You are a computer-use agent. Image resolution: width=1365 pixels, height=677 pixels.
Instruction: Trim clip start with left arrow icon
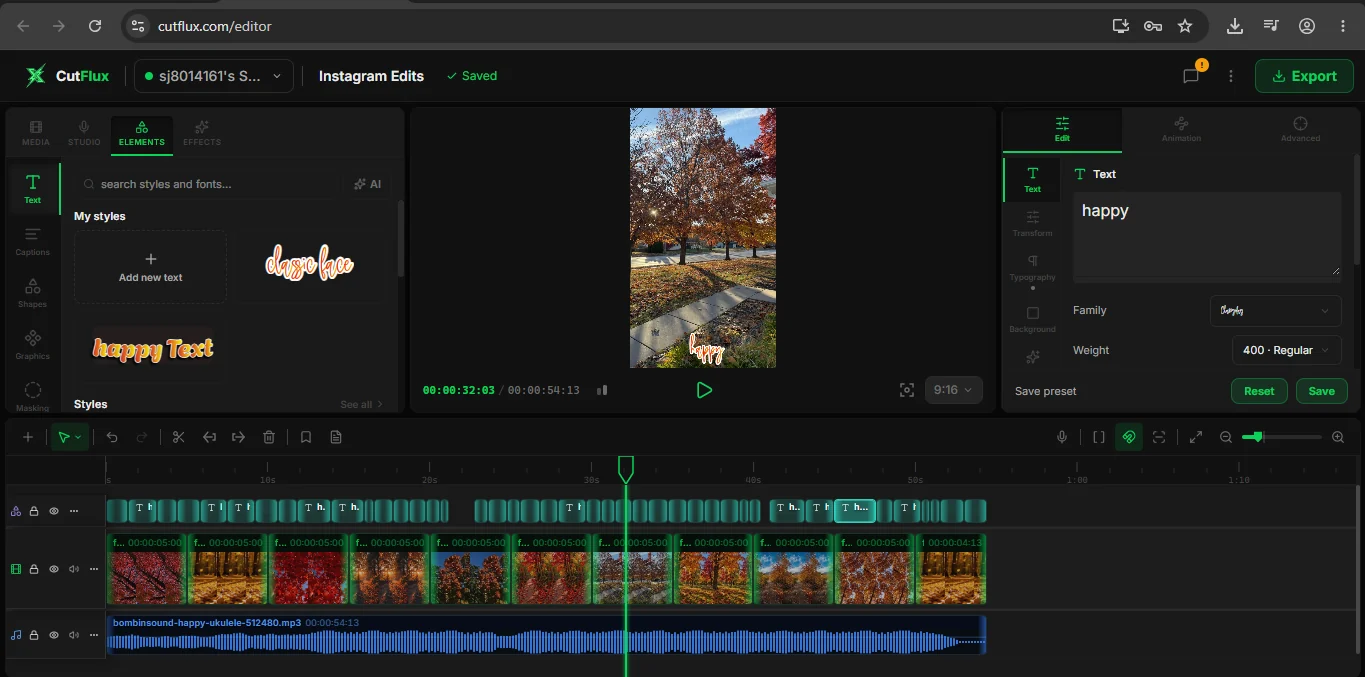[209, 437]
